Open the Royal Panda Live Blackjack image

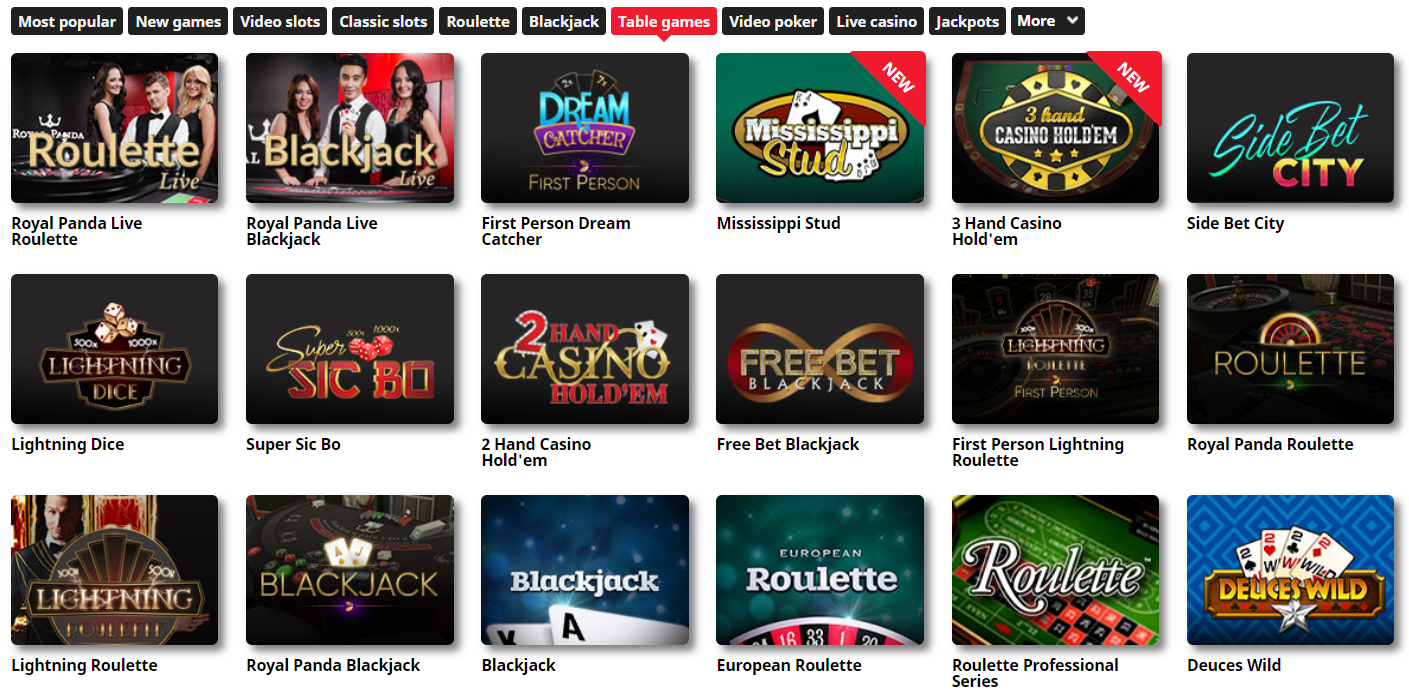point(350,128)
